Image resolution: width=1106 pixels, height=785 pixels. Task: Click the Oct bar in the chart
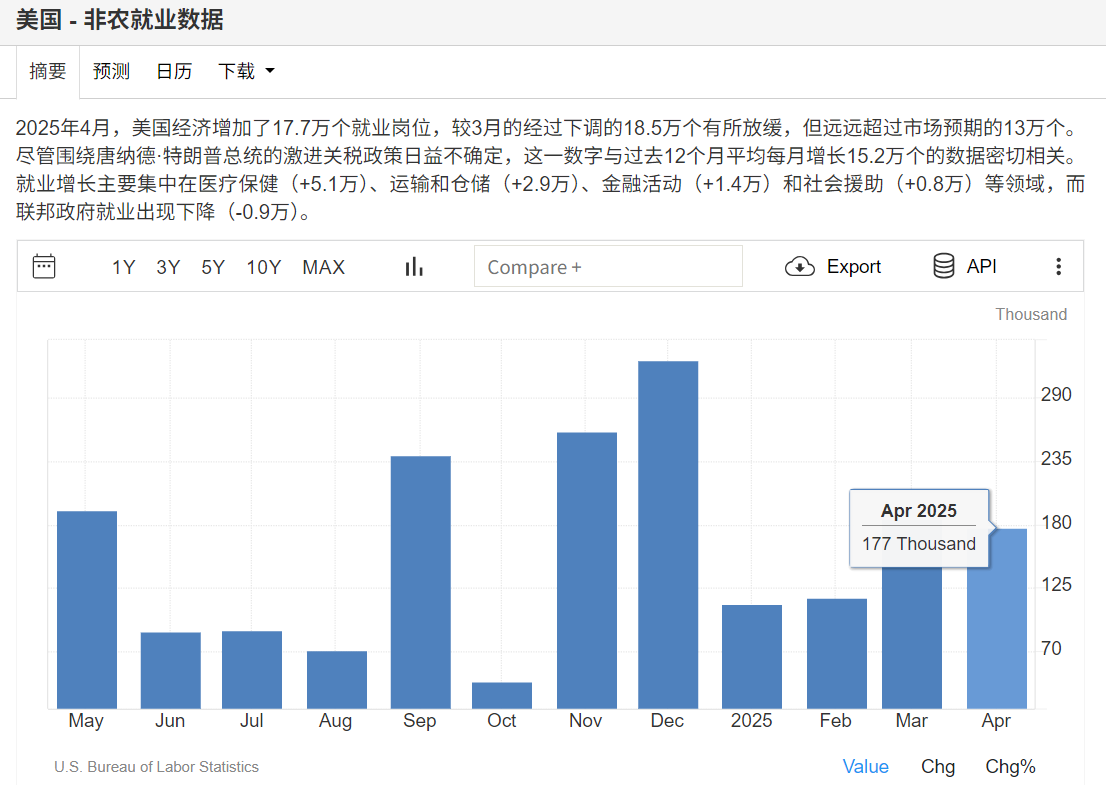click(x=502, y=695)
